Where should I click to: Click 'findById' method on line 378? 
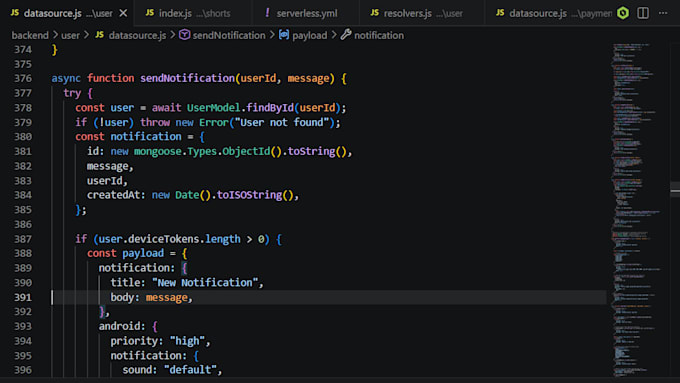(270, 108)
